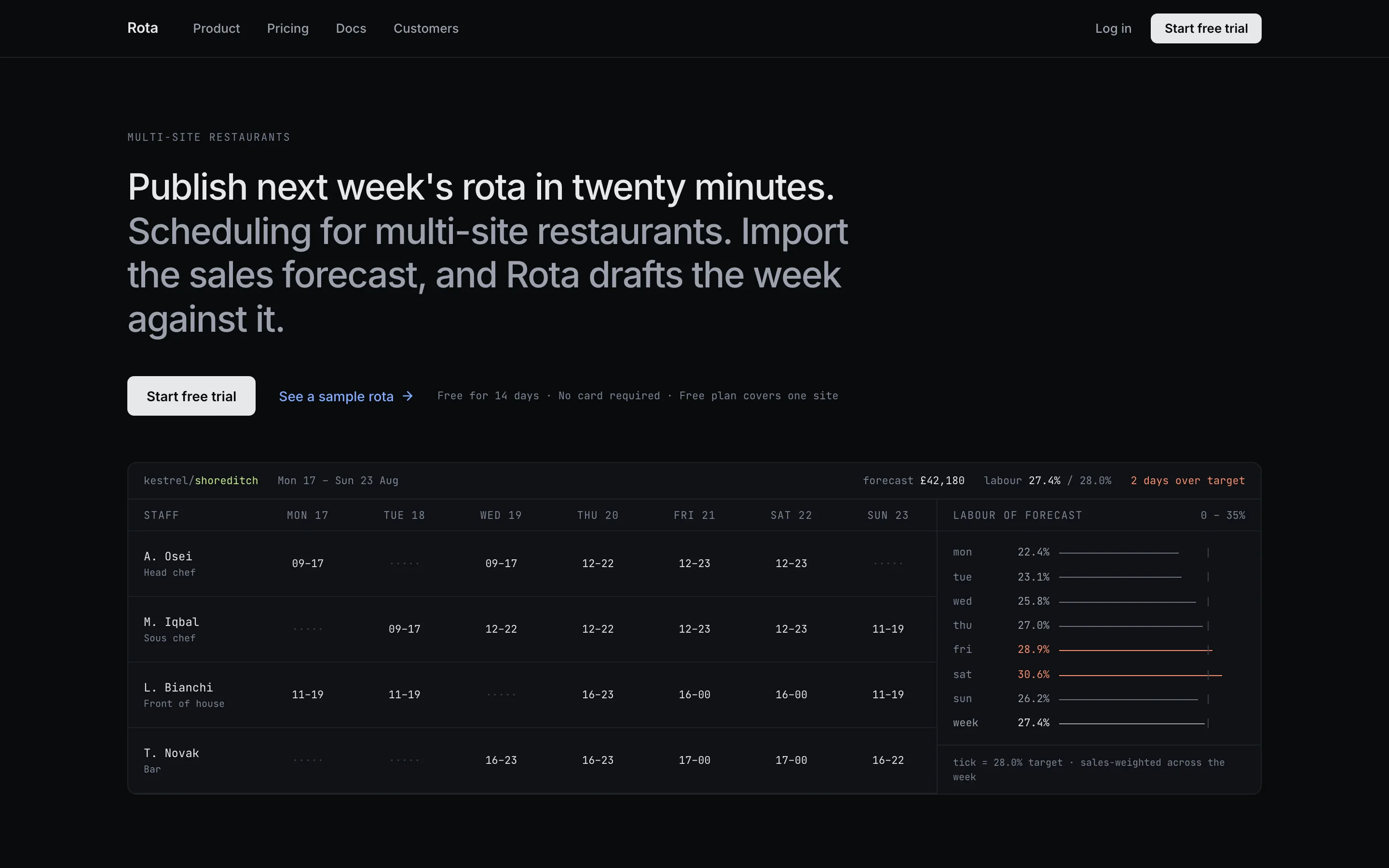
Task: Select the THU 20 column header
Action: tap(598, 515)
